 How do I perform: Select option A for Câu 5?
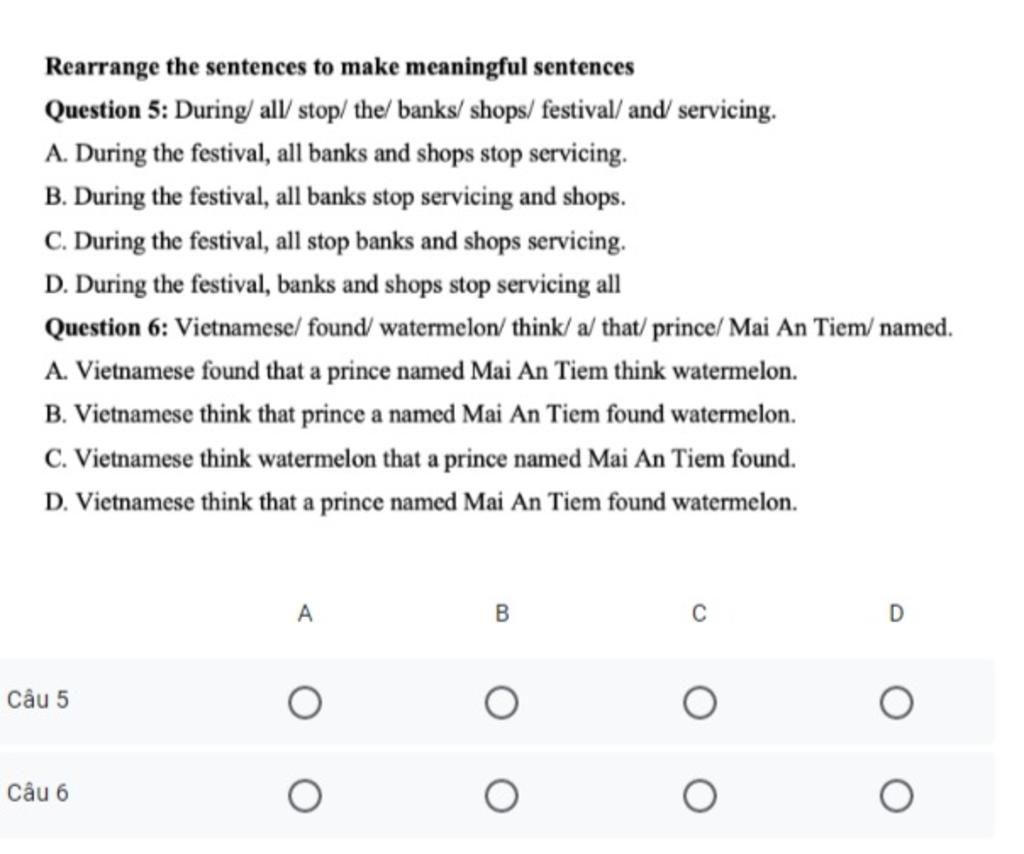(305, 703)
